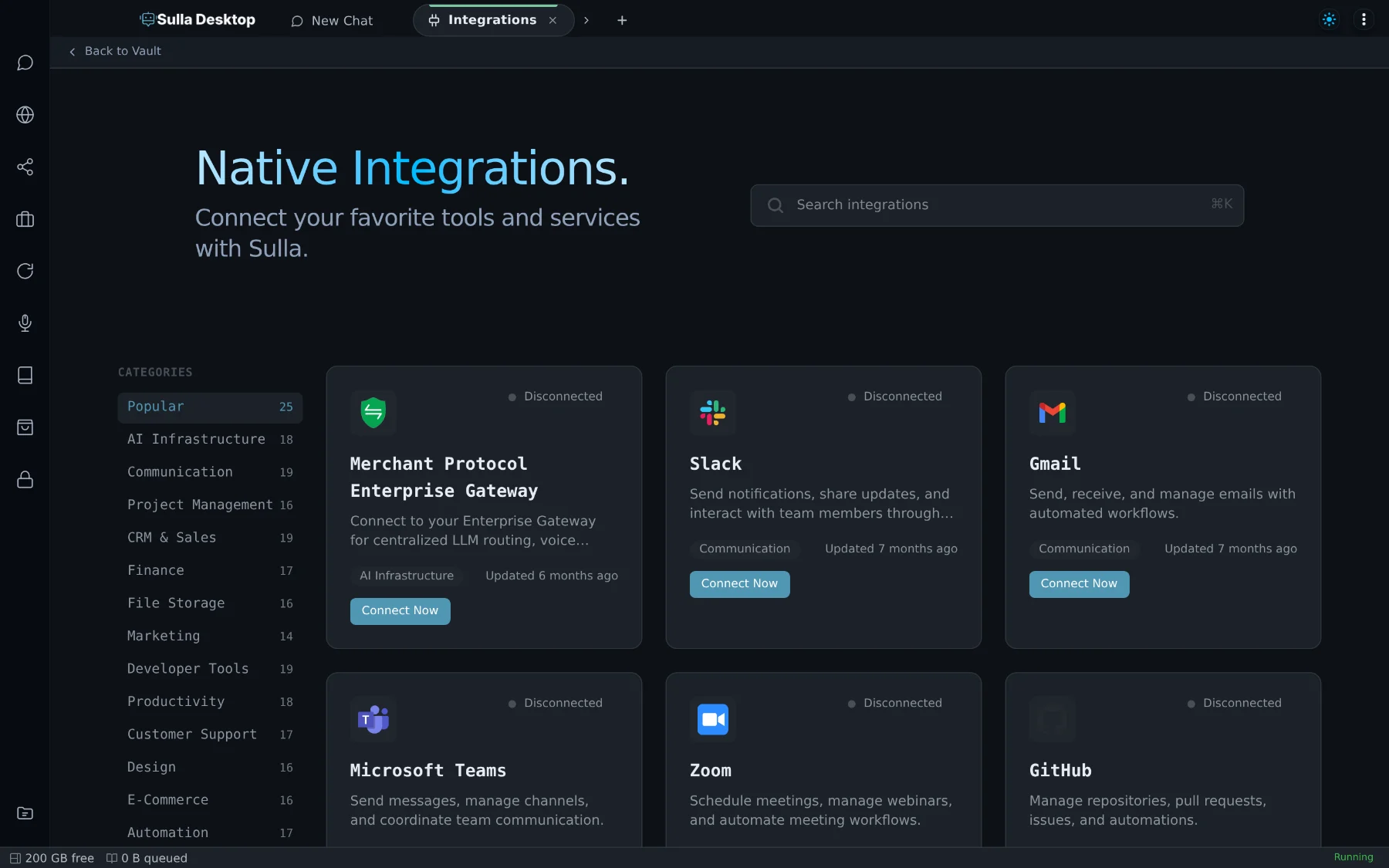The height and width of the screenshot is (868, 1389).
Task: Select the Finance category
Action: coord(210,571)
